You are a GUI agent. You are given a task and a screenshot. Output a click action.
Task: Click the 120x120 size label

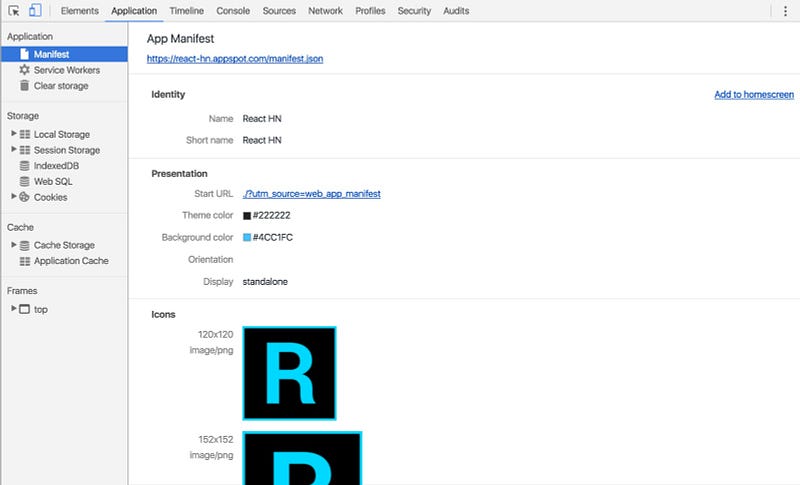(215, 335)
